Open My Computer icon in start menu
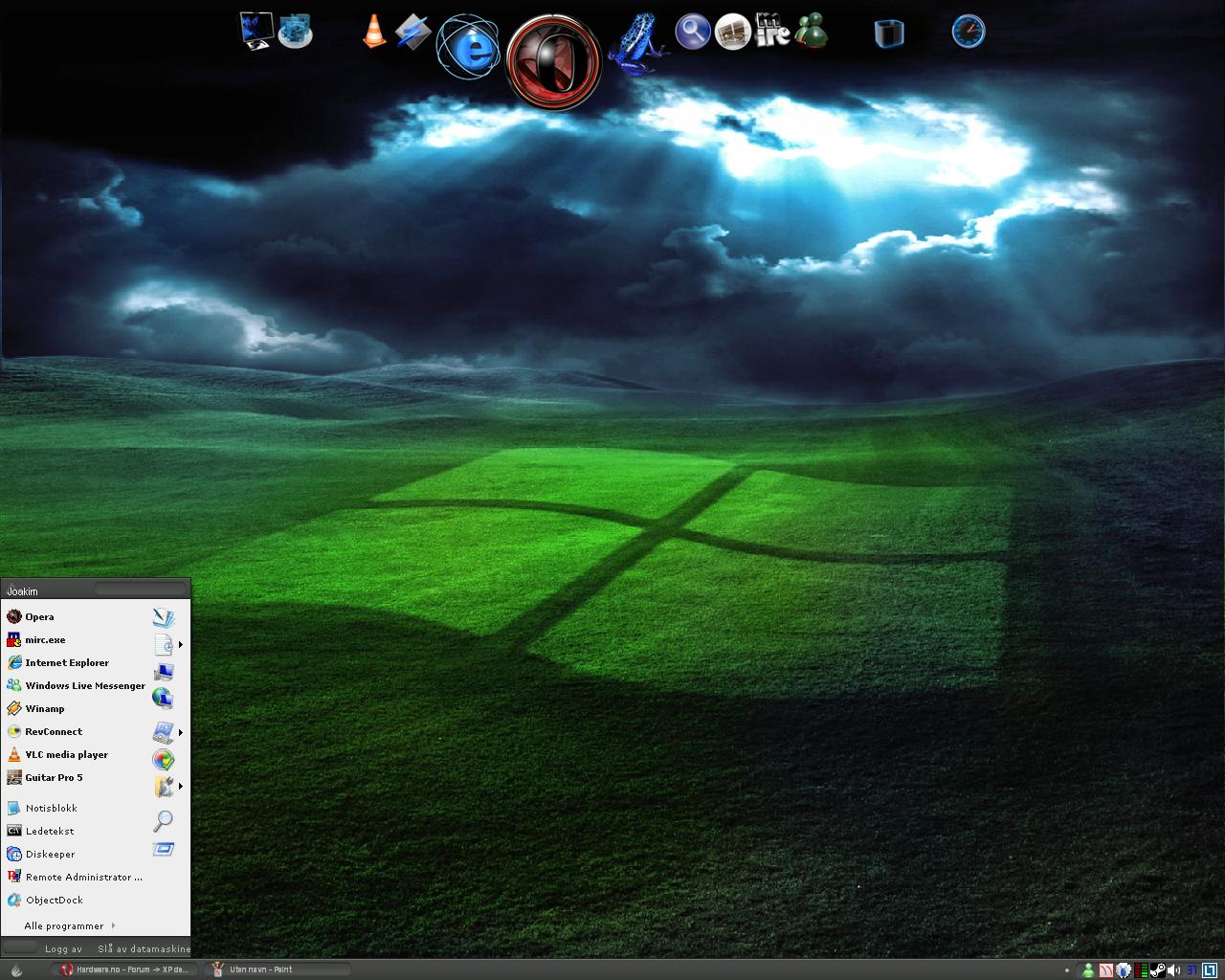 164,671
